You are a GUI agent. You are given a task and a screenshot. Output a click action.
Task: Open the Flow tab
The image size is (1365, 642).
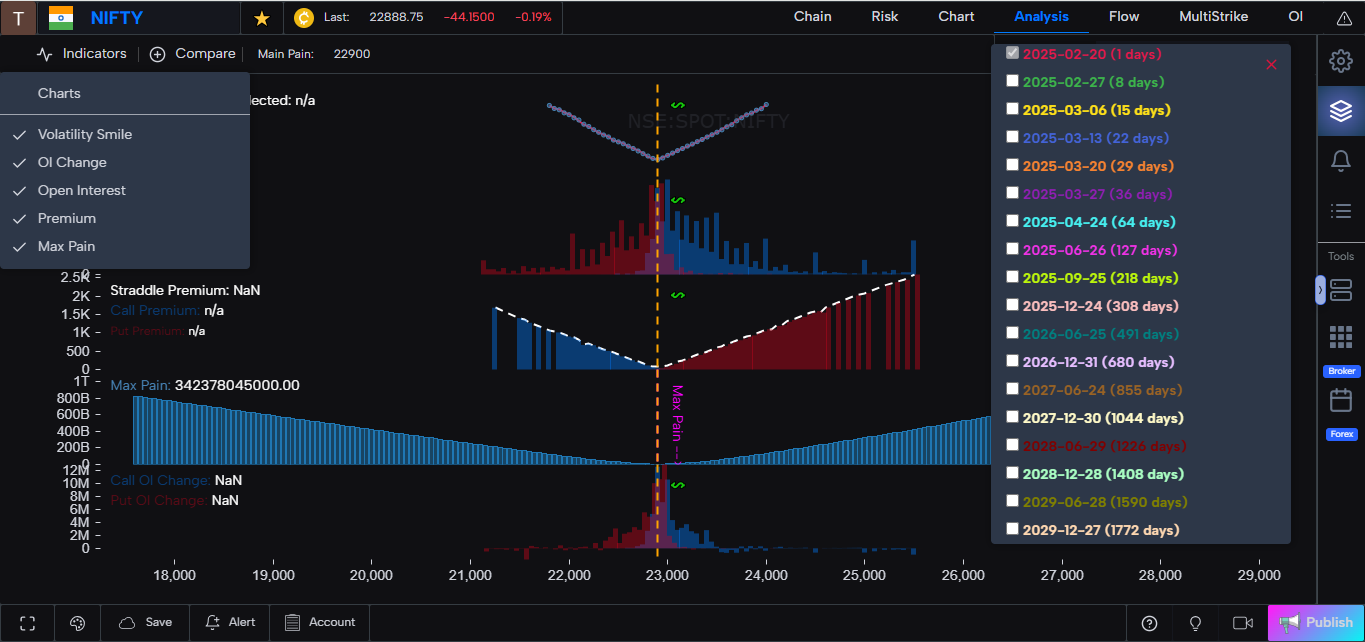[x=1124, y=17]
